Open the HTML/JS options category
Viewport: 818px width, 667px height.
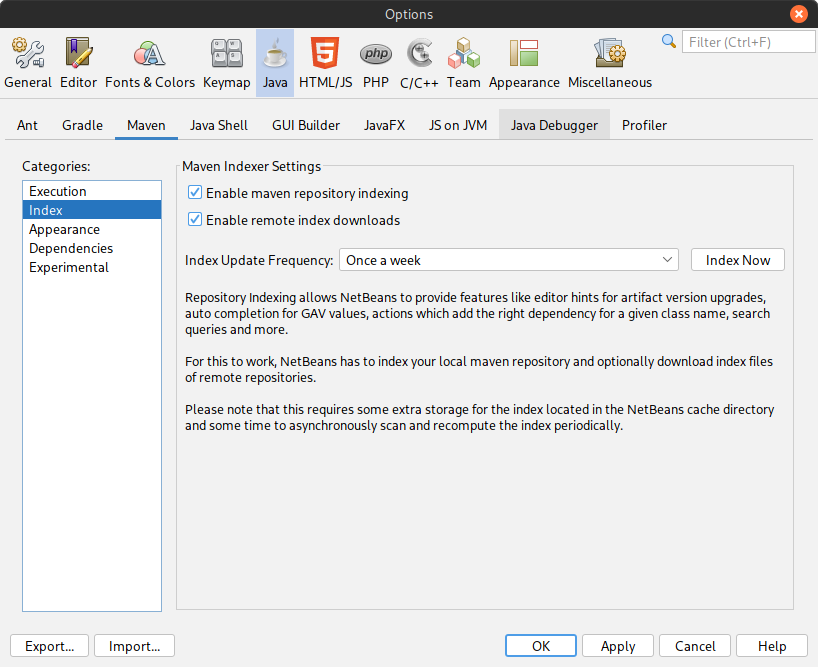(x=326, y=63)
